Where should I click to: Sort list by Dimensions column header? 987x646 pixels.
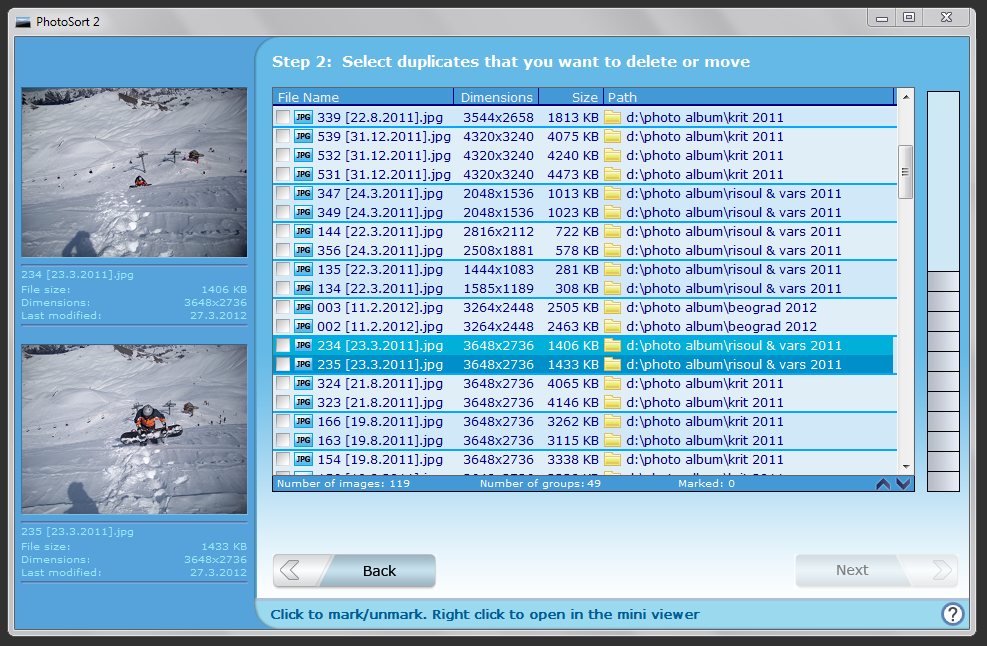click(496, 97)
